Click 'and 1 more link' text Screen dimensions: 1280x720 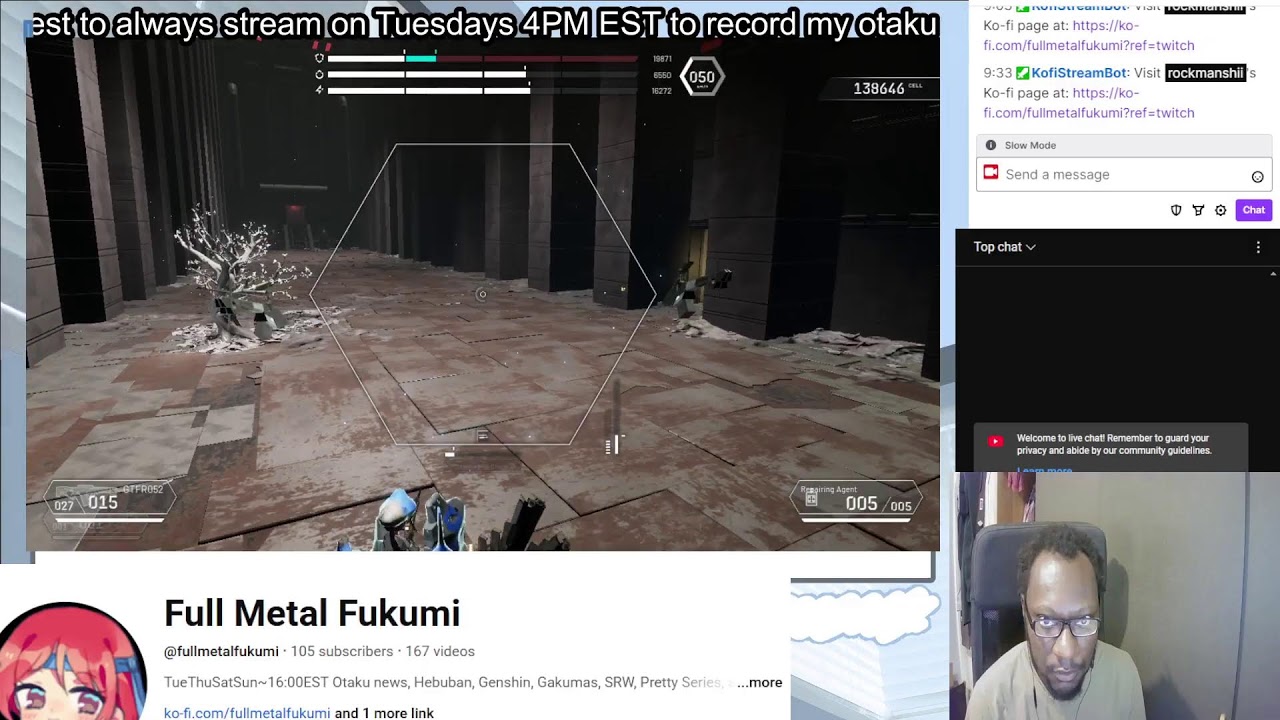[384, 713]
